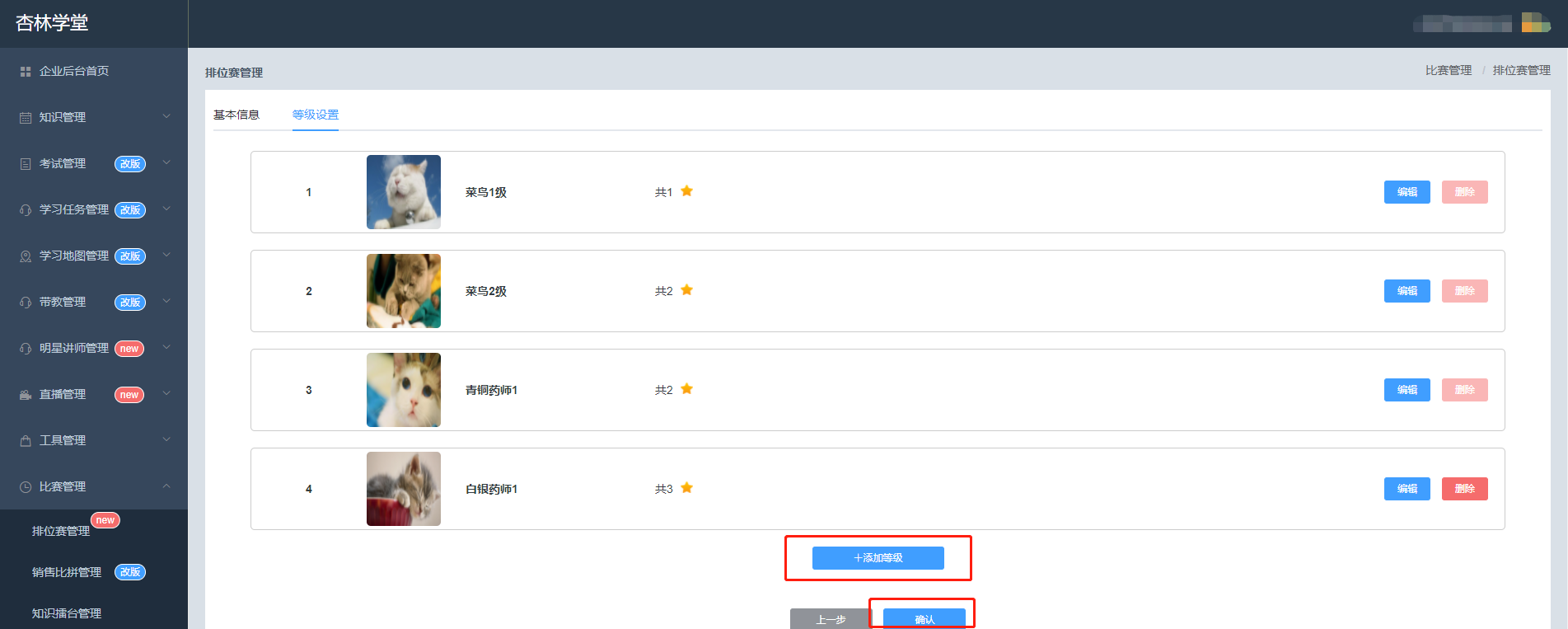
Task: Click the 菜鸟2级 cat thumbnail
Action: [404, 291]
